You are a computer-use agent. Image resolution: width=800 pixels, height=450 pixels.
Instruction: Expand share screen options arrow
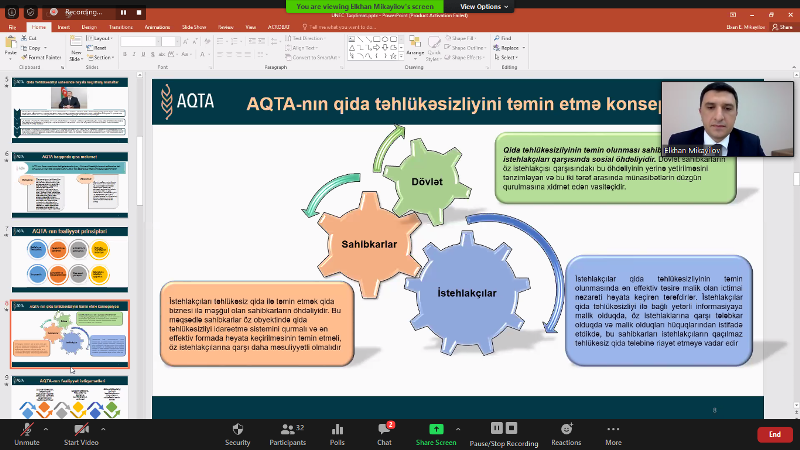click(x=458, y=429)
